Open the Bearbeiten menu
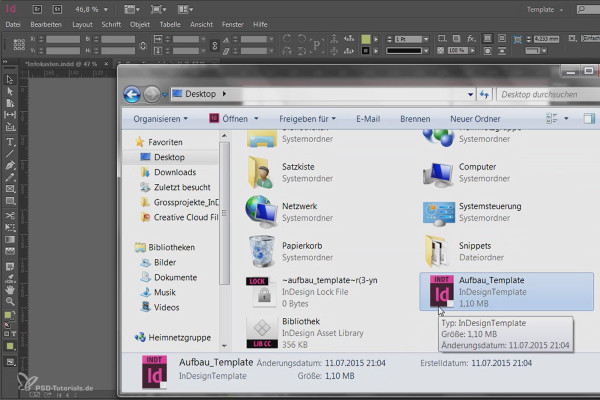Image resolution: width=600 pixels, height=400 pixels. pyautogui.click(x=46, y=24)
